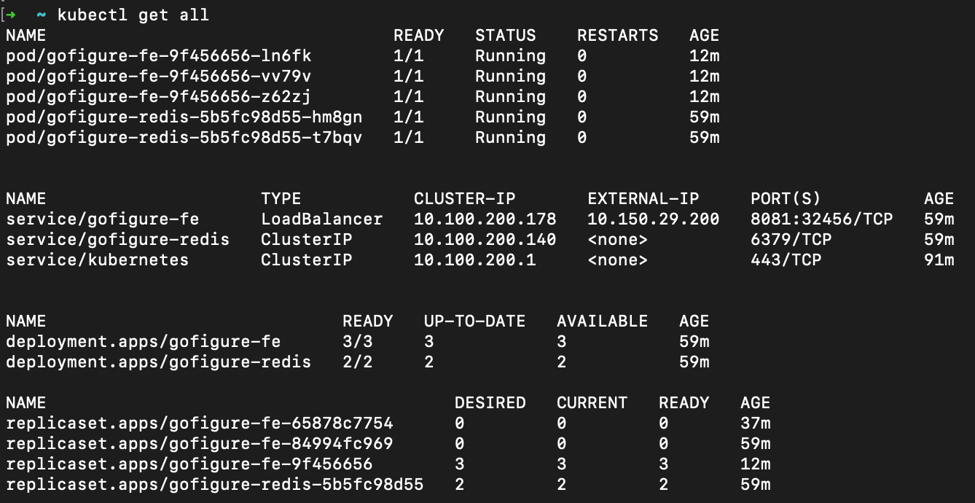Select port mapping 8081:32456/TCP
Screen dimensions: 975x503
821,219
